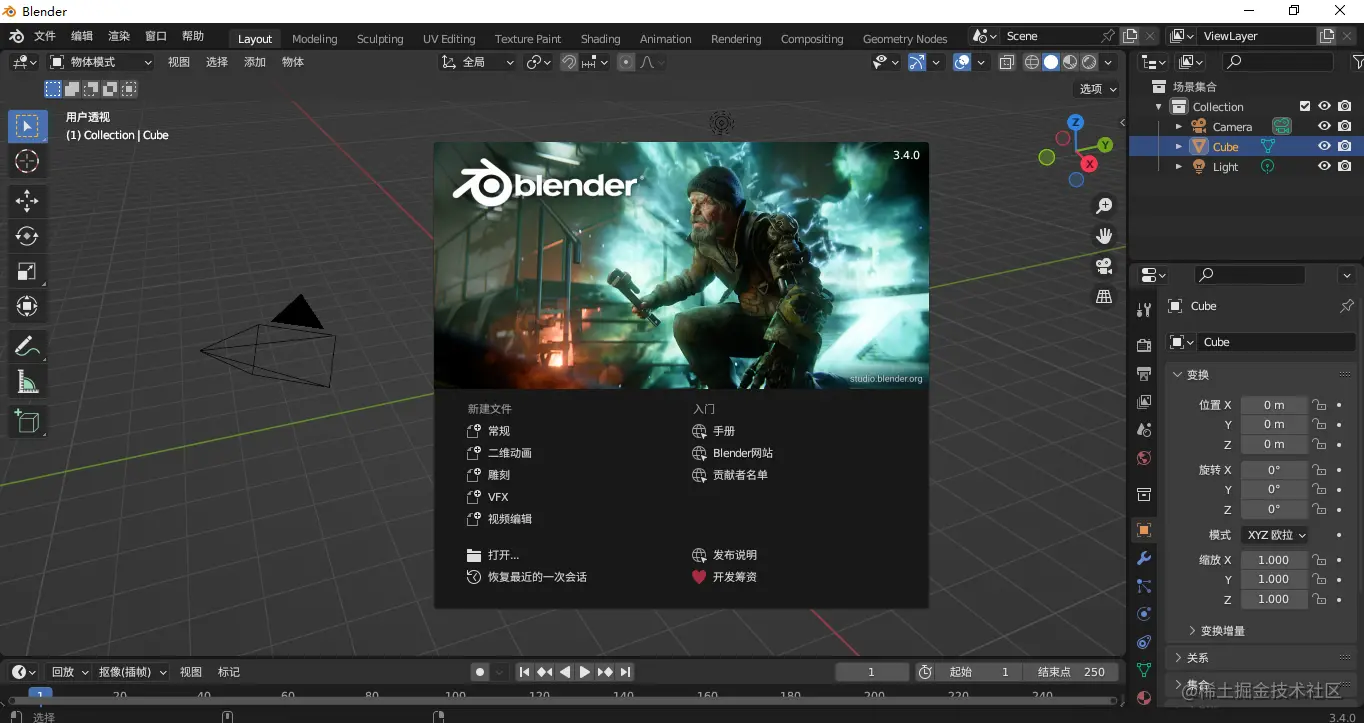Open the 回放 playback dropdown
The width and height of the screenshot is (1364, 723).
pos(70,672)
